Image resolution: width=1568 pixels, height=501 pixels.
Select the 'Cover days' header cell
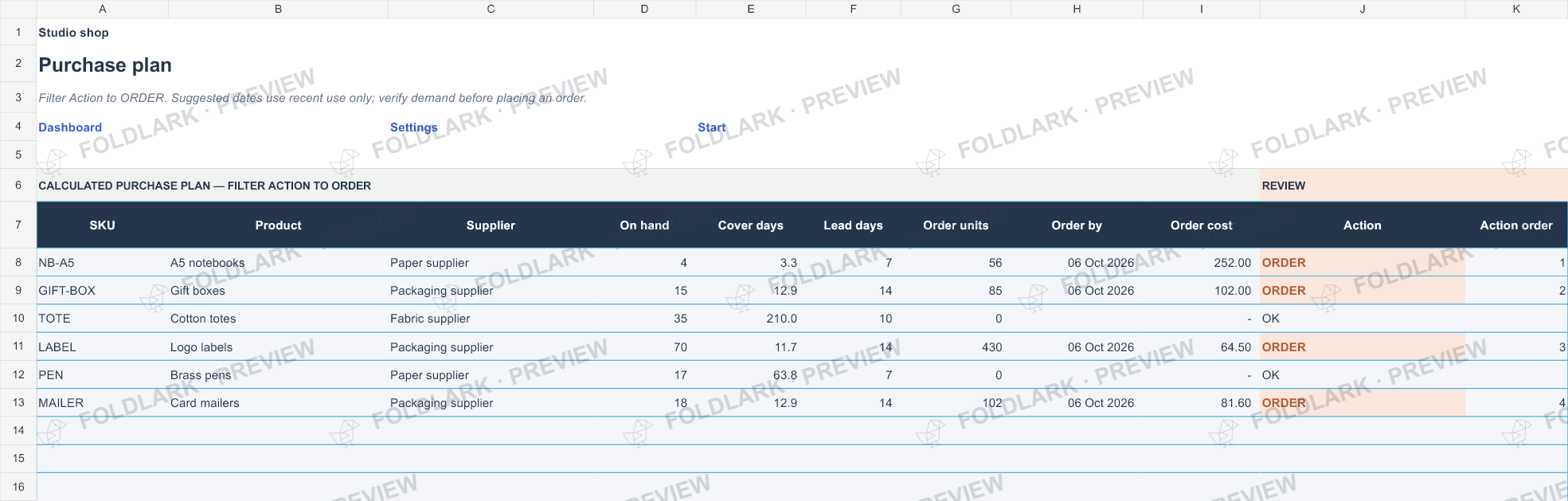750,225
